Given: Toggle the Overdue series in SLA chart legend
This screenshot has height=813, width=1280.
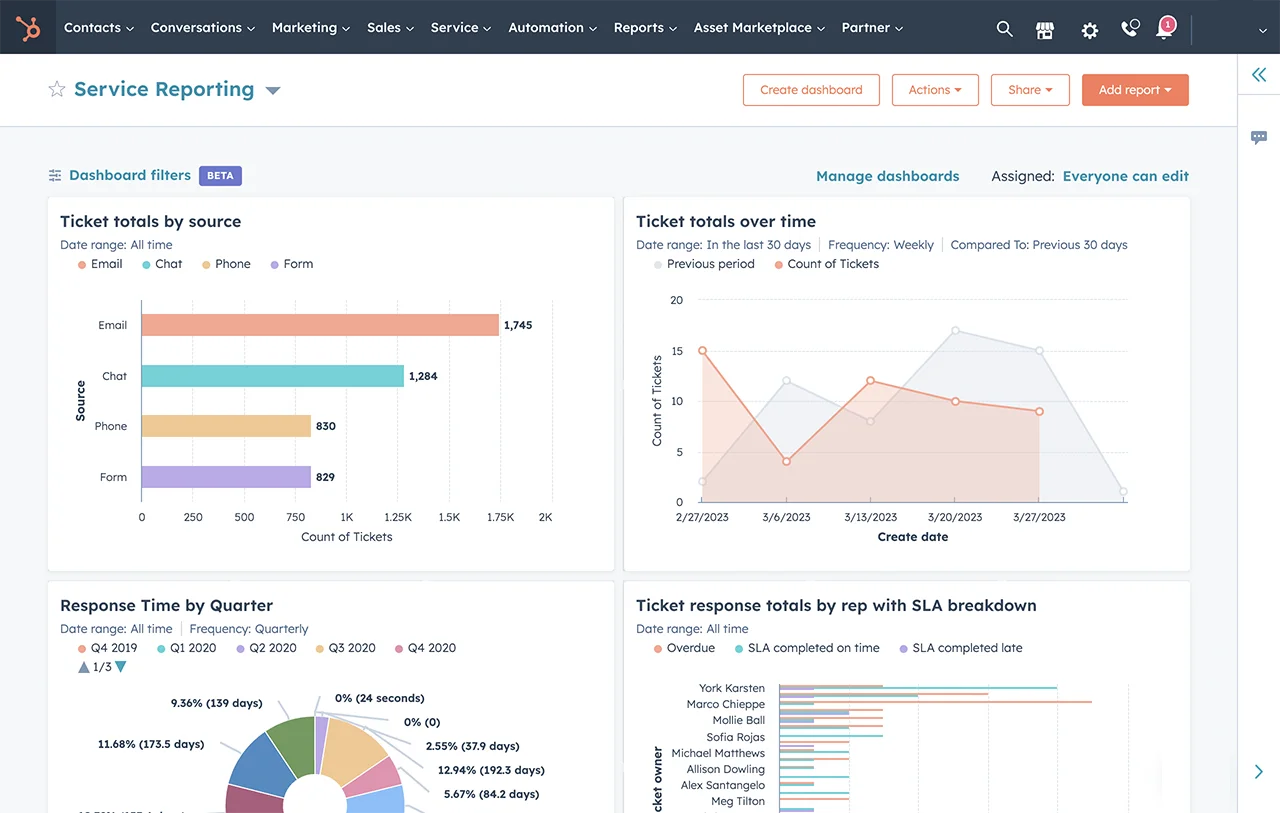Looking at the screenshot, I should [684, 647].
